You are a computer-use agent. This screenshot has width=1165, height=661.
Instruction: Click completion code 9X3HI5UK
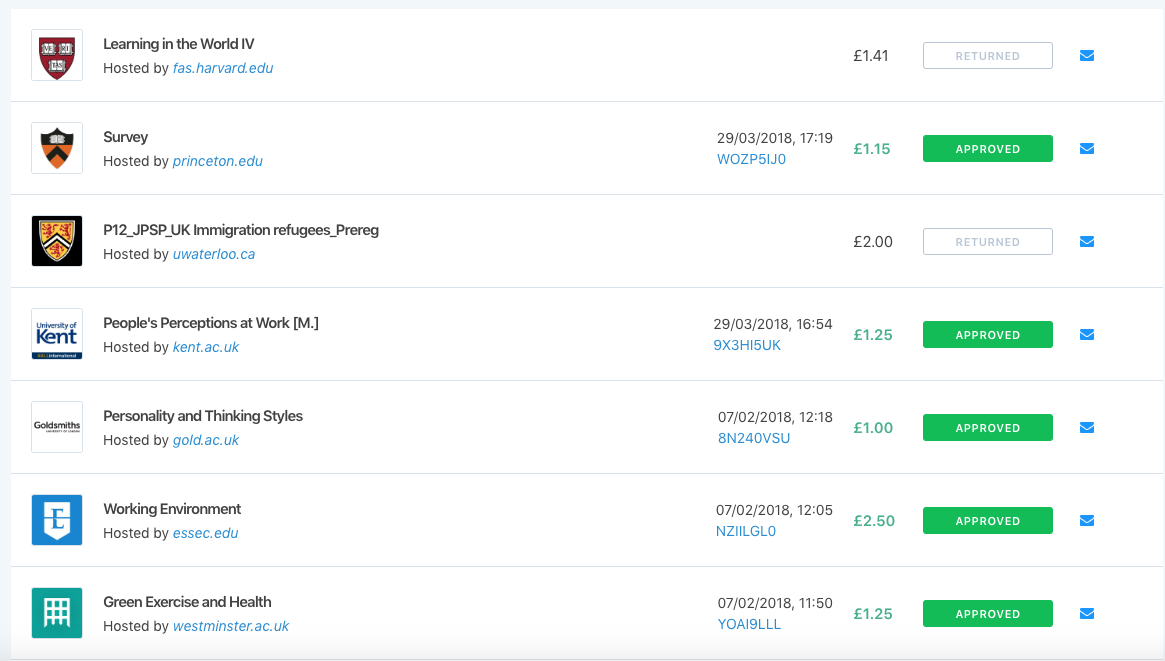tap(747, 345)
